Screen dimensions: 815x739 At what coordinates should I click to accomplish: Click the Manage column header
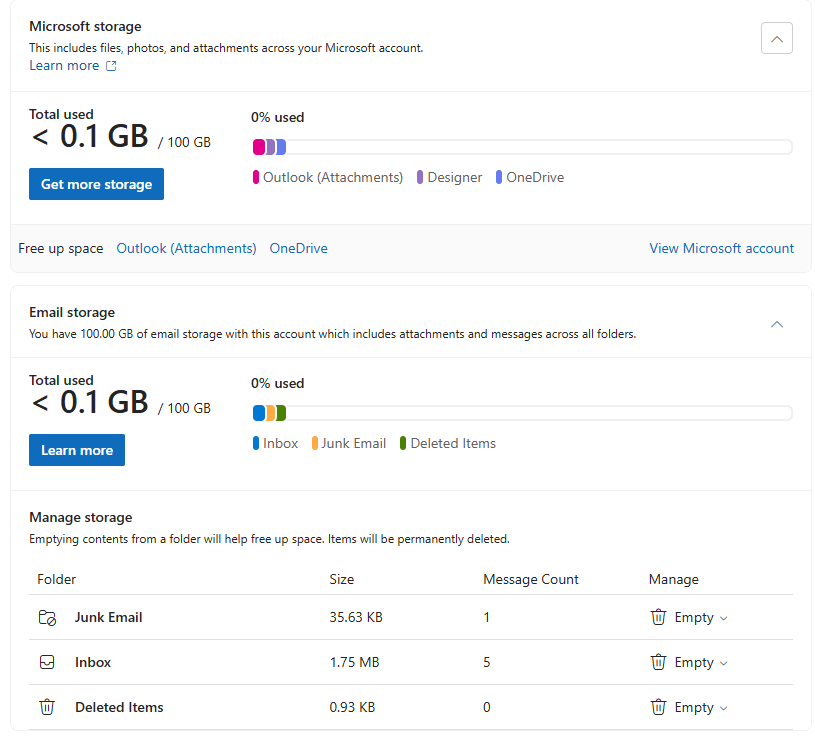[674, 579]
